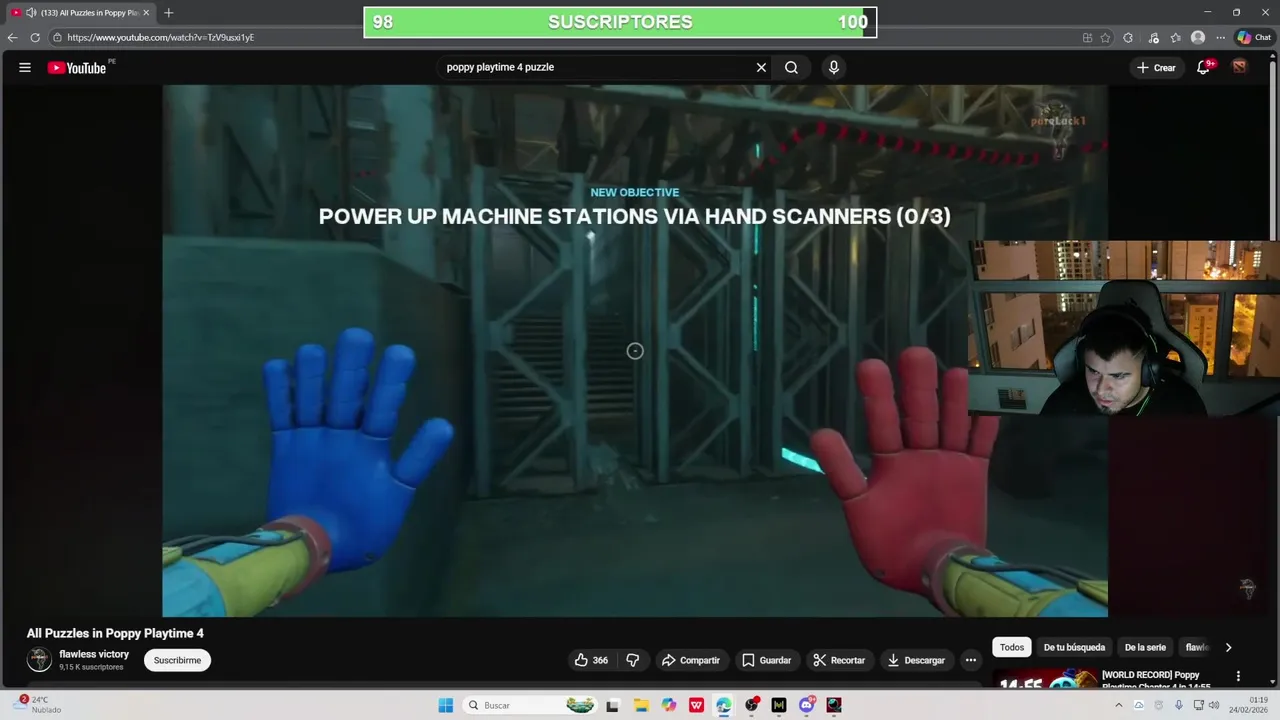Open the YouTube account avatar menu
The height and width of the screenshot is (720, 1280).
1240,67
